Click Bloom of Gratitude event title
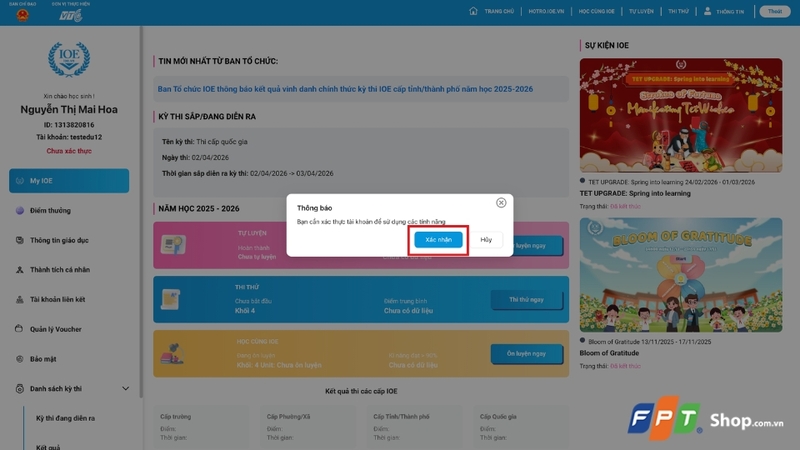The width and height of the screenshot is (800, 450). [x=609, y=353]
